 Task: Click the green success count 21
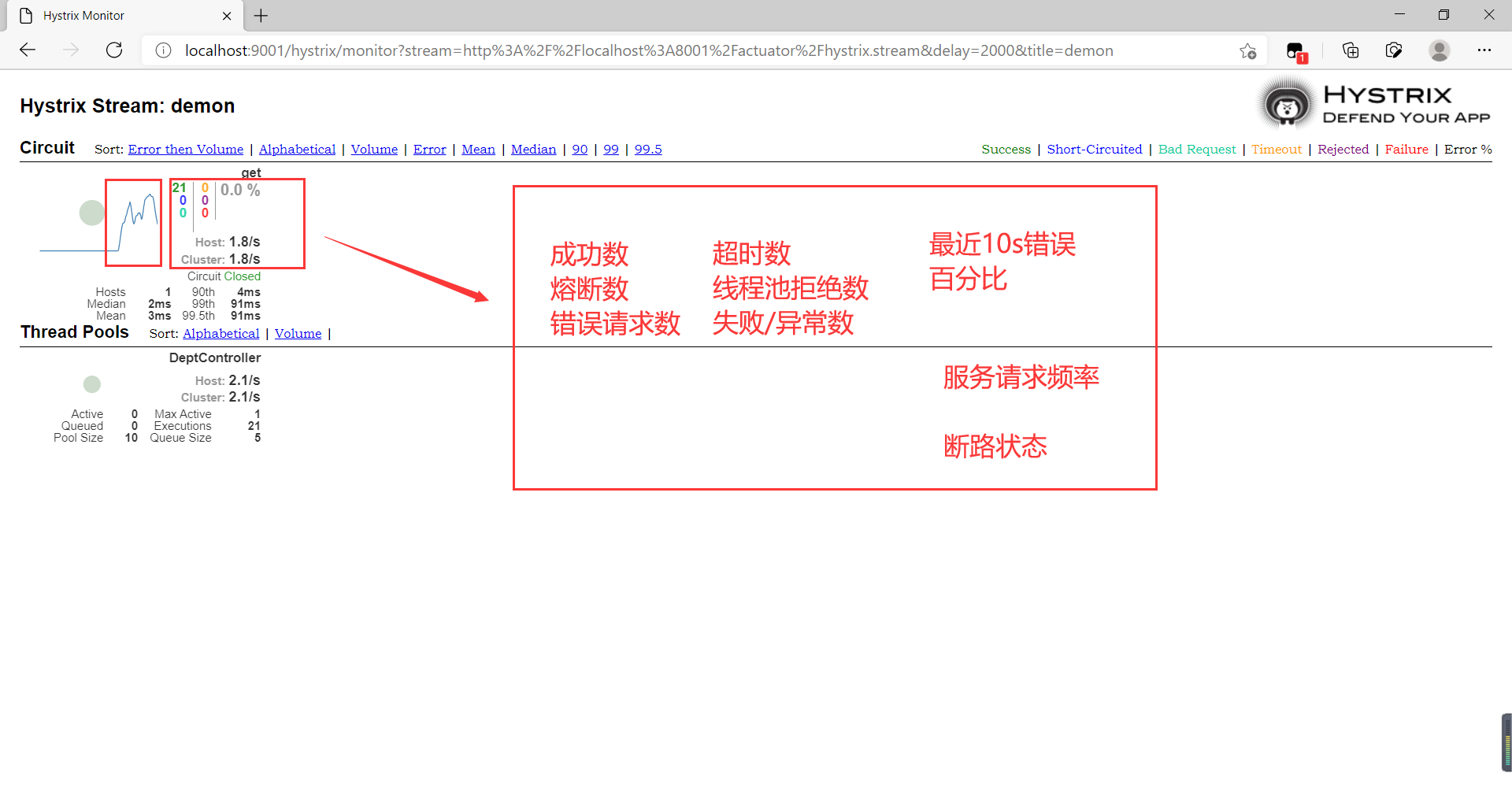pos(180,187)
